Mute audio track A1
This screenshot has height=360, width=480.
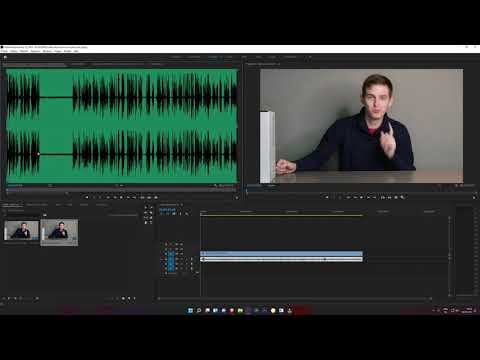(x=181, y=259)
